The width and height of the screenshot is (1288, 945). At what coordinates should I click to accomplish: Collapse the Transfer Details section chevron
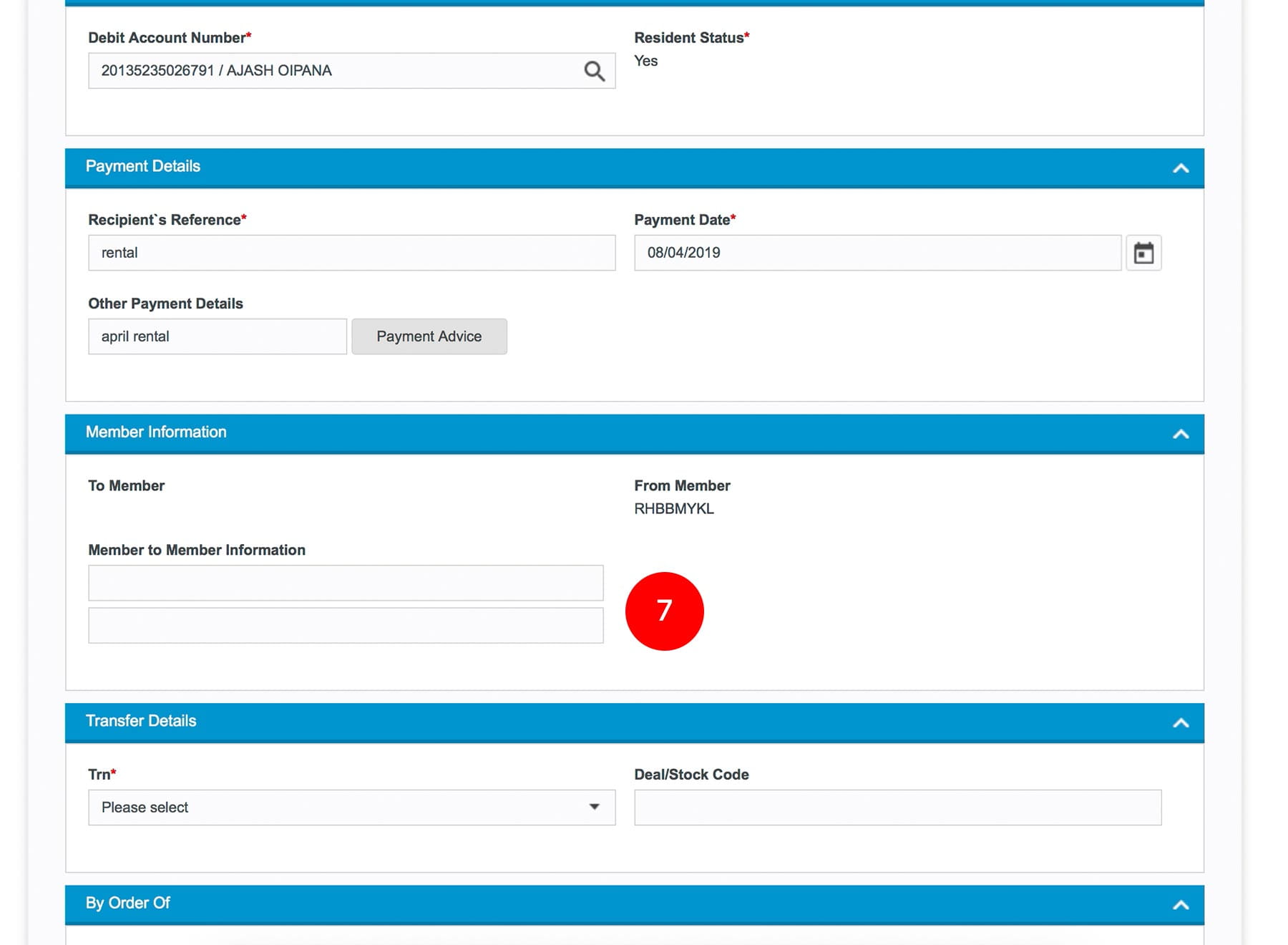[x=1181, y=723]
